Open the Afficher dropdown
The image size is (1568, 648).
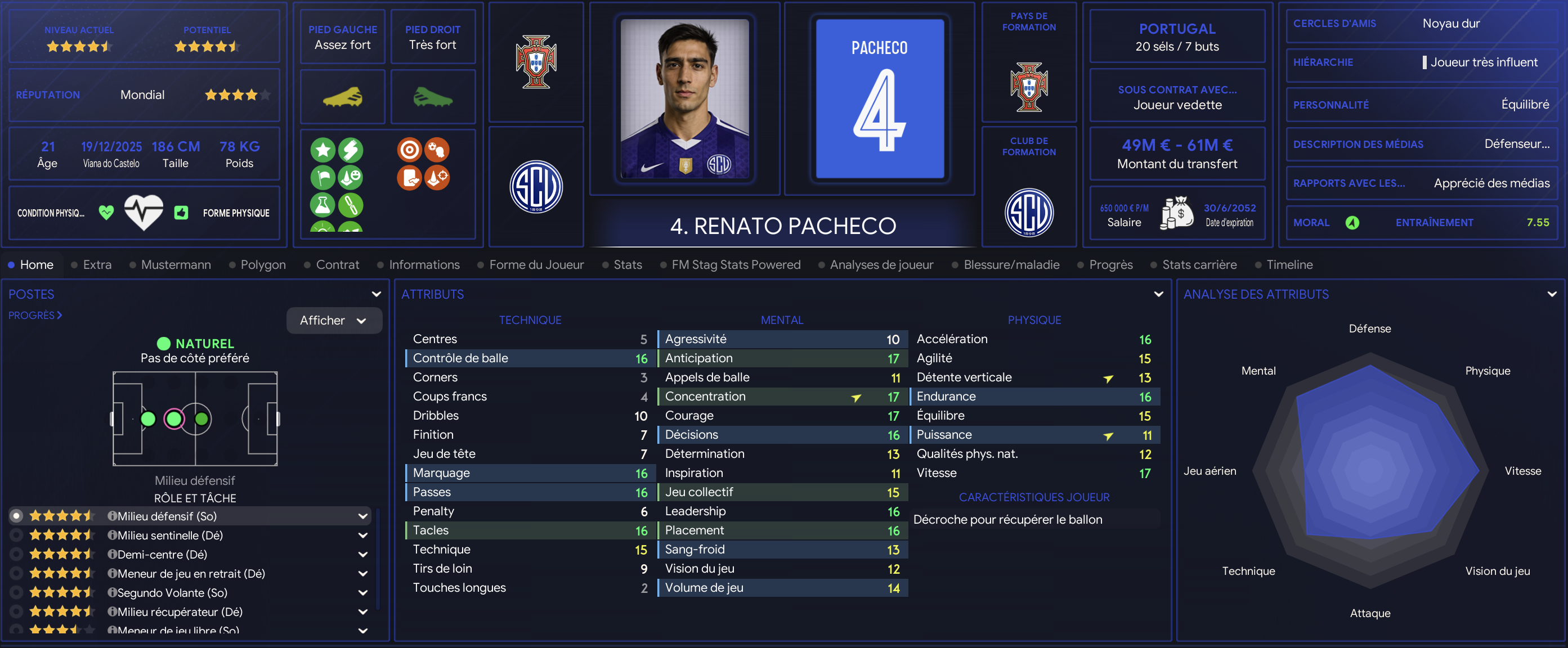click(x=334, y=321)
